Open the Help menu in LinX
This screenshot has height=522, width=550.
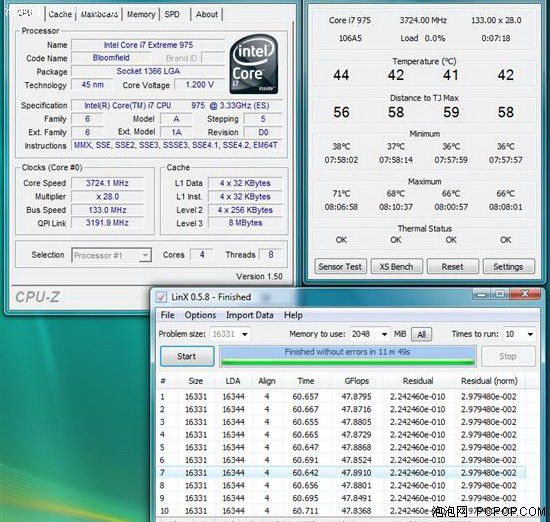coord(293,315)
